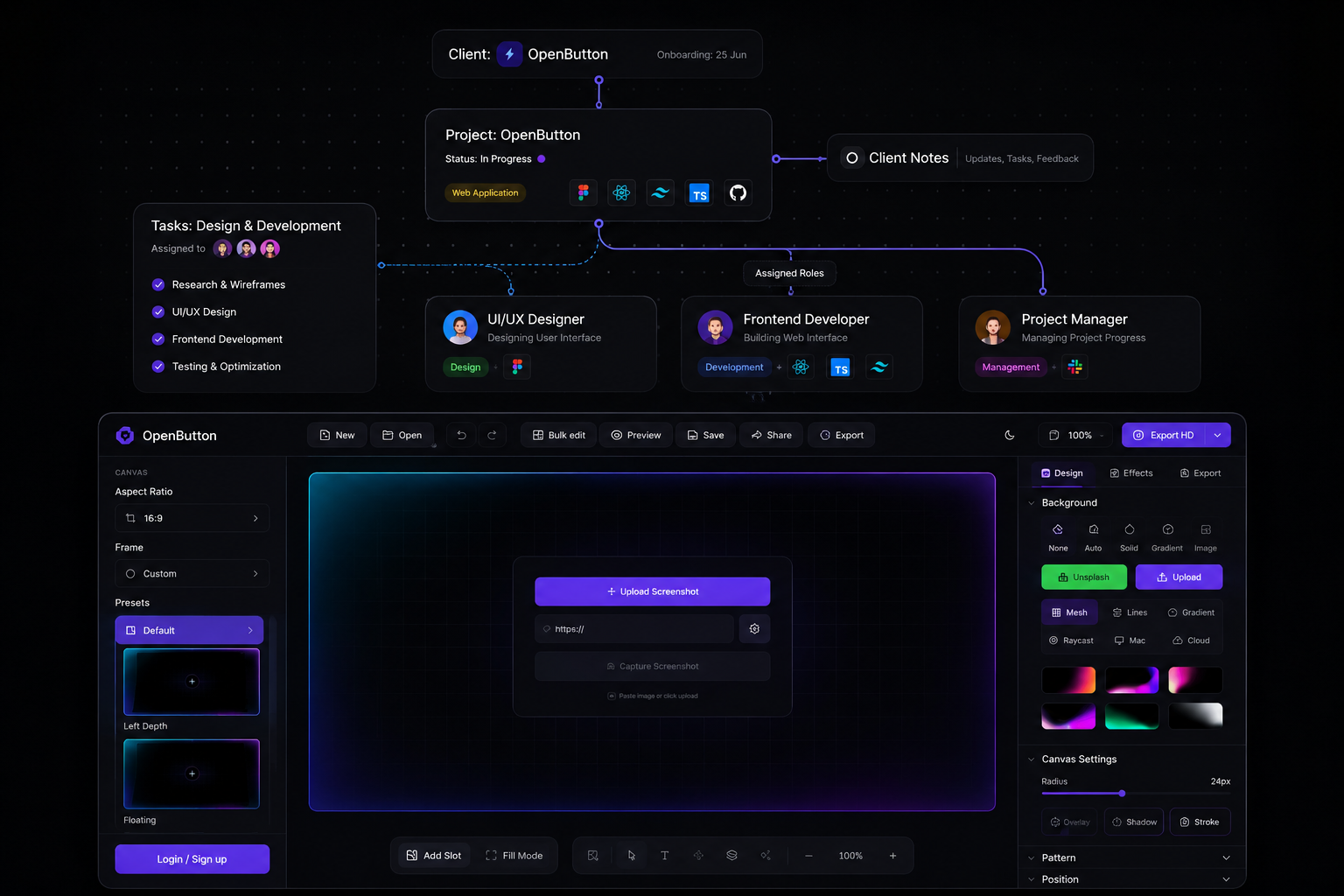Select the move/position tool in bottom toolbar
The image size is (1344, 896).
pyautogui.click(x=698, y=856)
